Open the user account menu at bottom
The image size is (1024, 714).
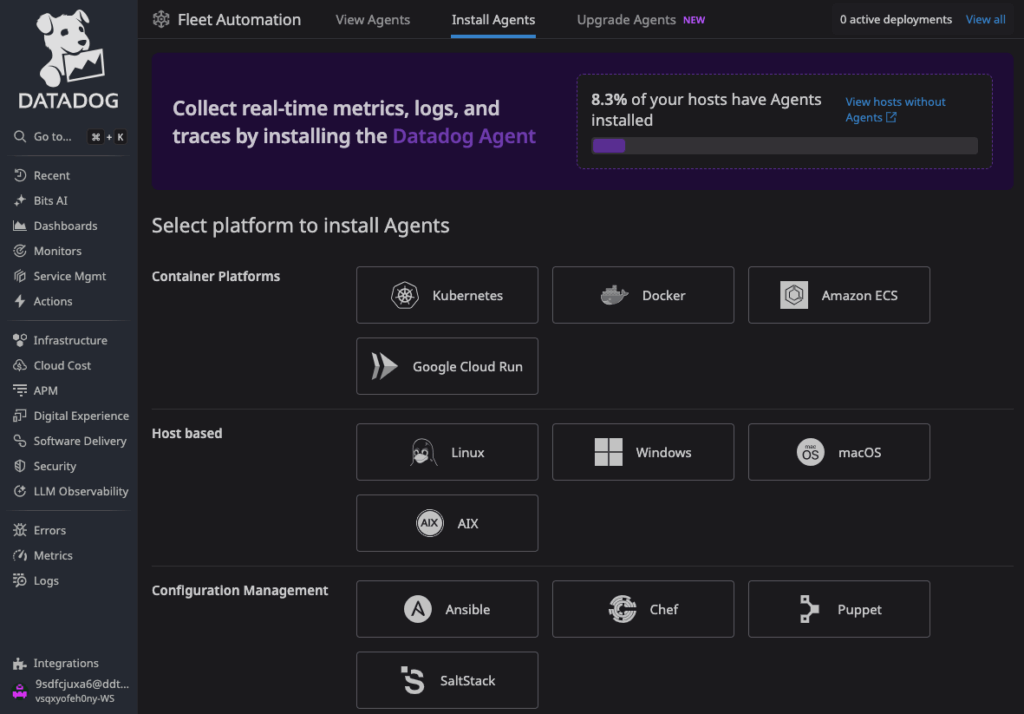(x=68, y=691)
